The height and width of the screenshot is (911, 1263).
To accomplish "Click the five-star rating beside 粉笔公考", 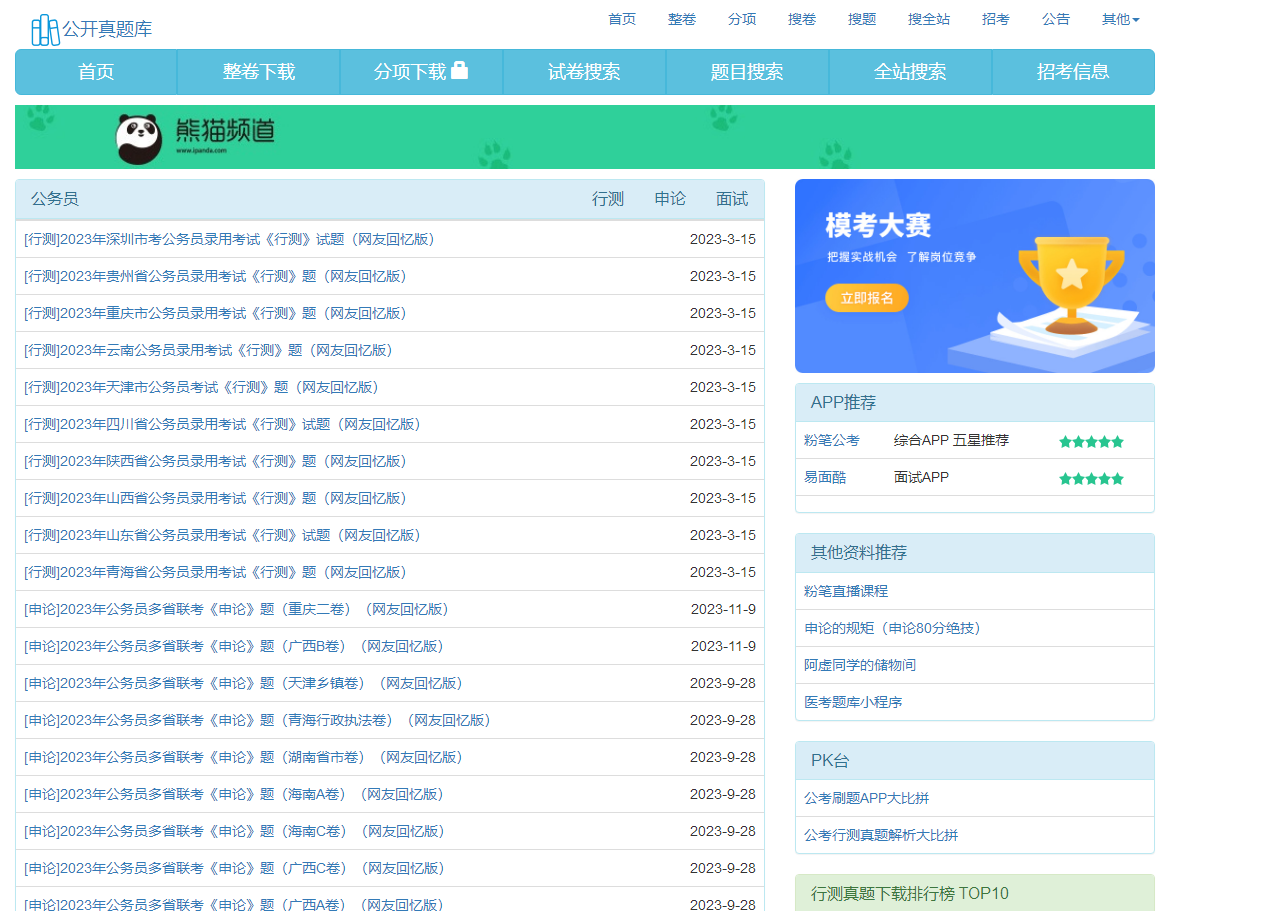I will tap(1091, 440).
